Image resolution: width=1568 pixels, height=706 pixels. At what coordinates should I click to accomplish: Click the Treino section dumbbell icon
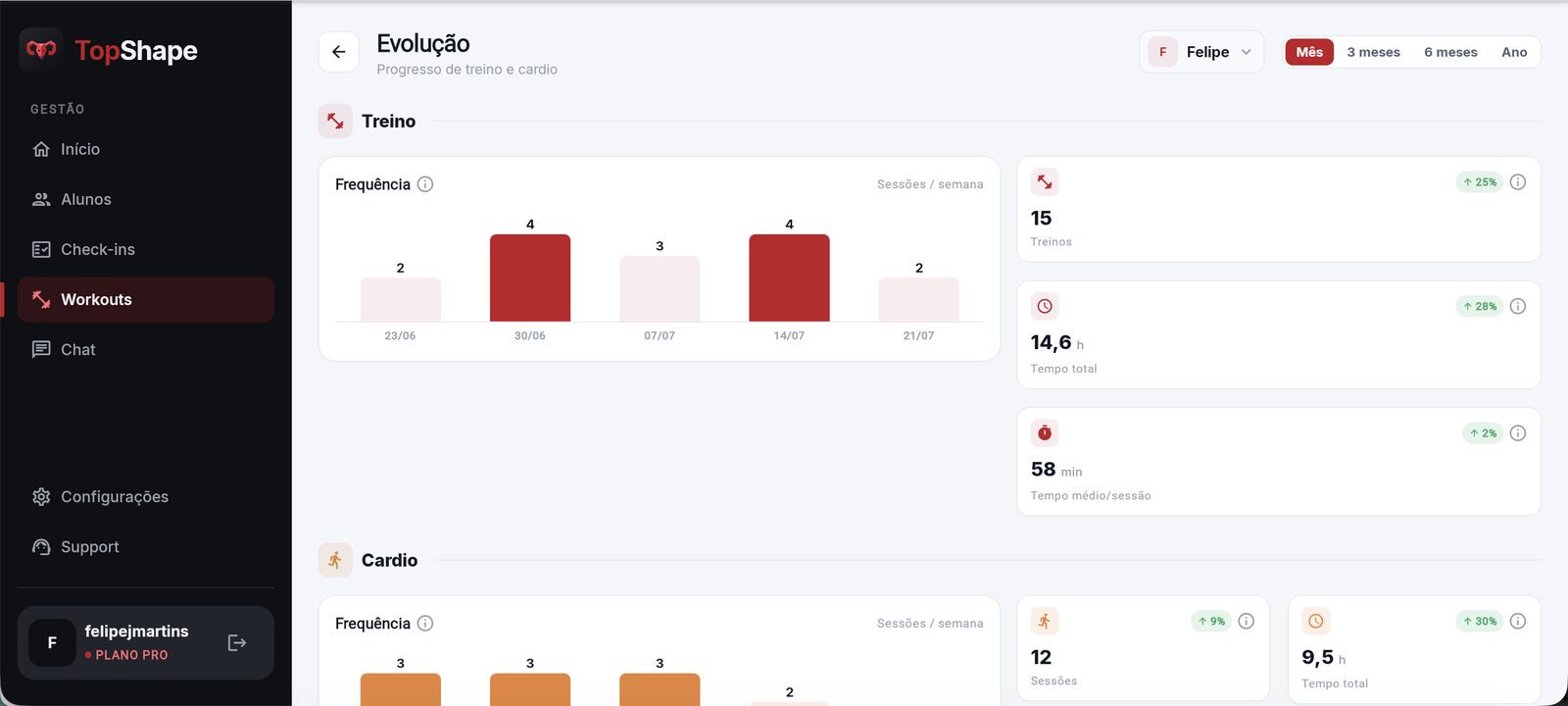tap(335, 121)
